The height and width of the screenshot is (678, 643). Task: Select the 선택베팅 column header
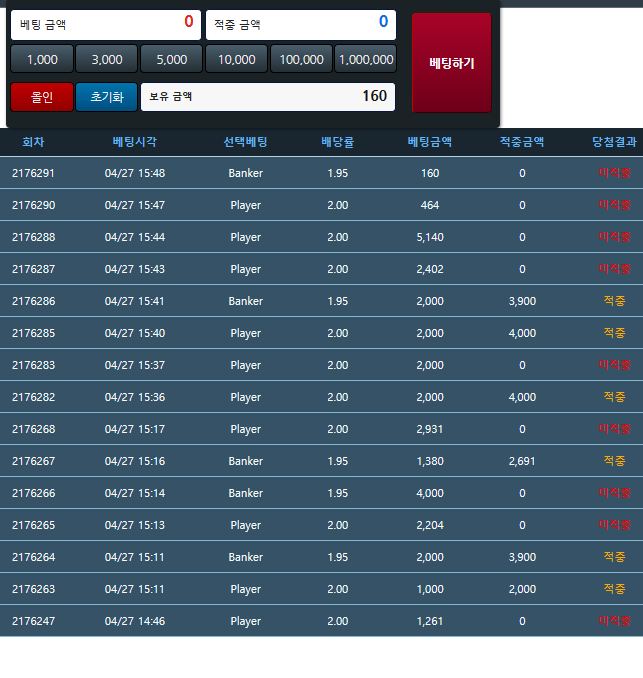[245, 142]
